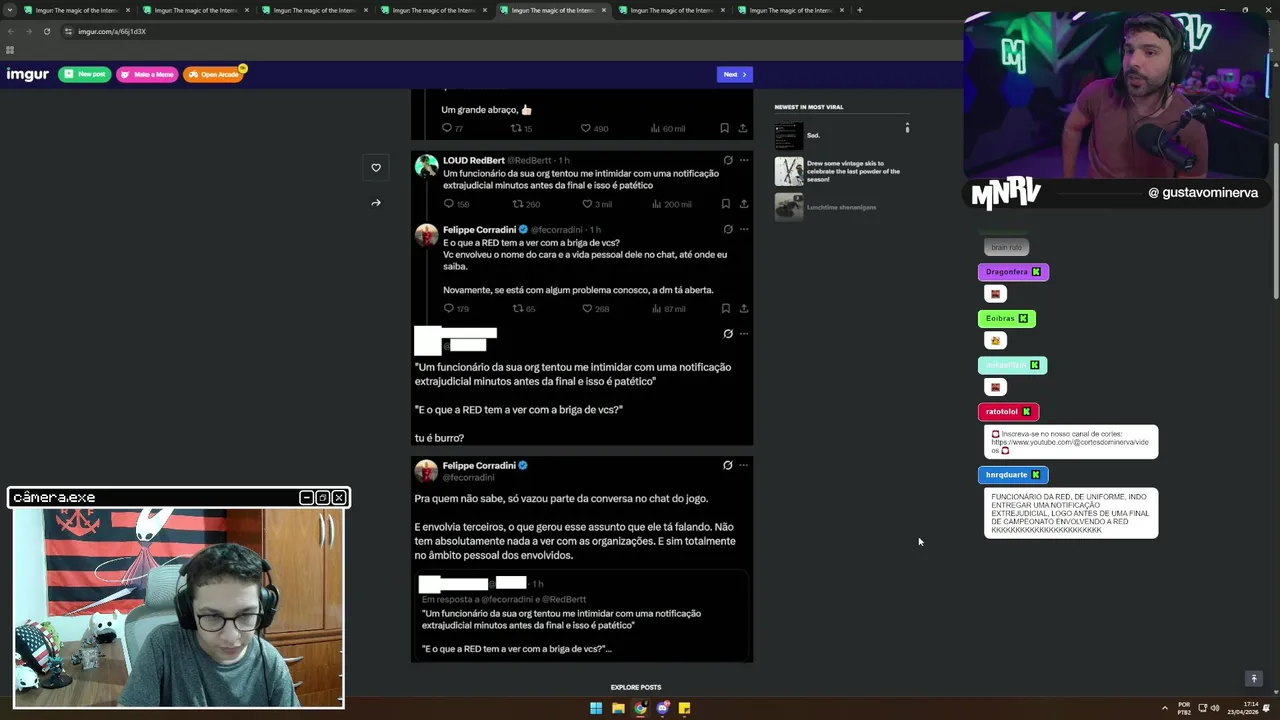Click the browser forward arrow
The height and width of the screenshot is (720, 1280).
[28, 31]
